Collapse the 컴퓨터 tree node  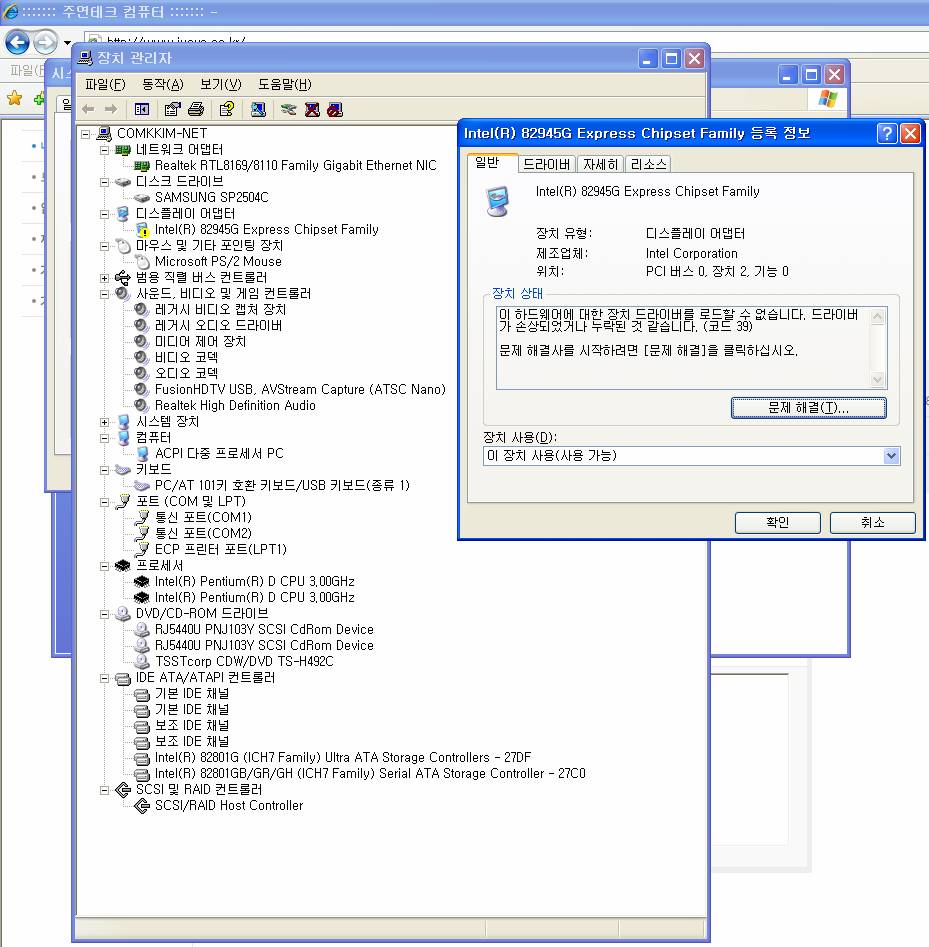104,438
